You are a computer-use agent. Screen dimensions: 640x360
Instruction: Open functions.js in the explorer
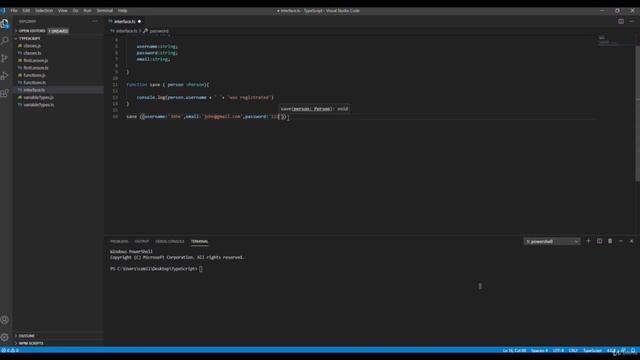click(34, 75)
